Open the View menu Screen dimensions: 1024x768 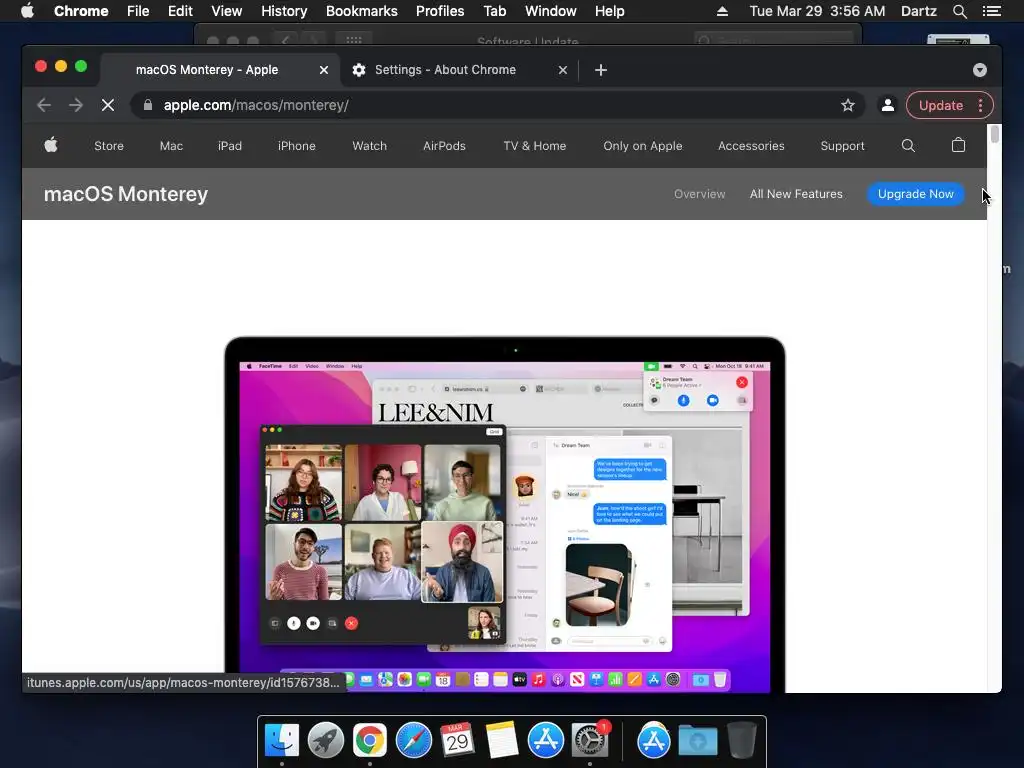point(227,11)
